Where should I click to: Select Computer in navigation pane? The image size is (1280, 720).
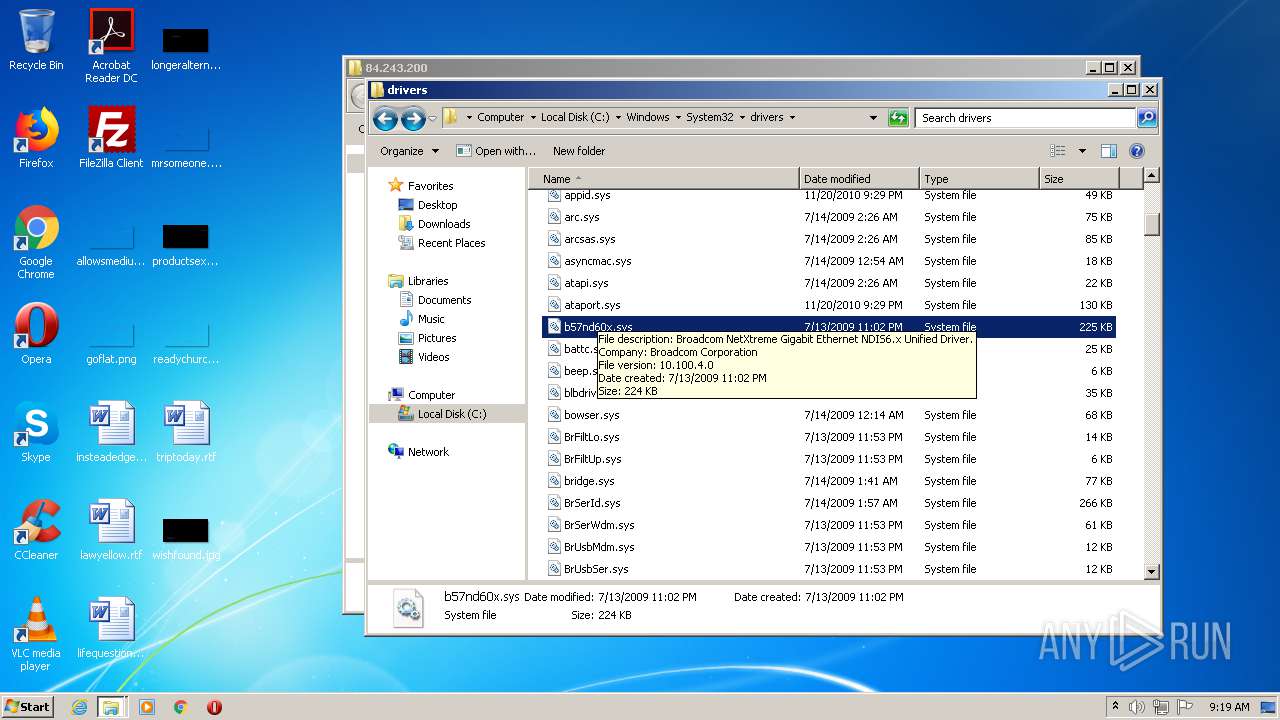coord(431,395)
